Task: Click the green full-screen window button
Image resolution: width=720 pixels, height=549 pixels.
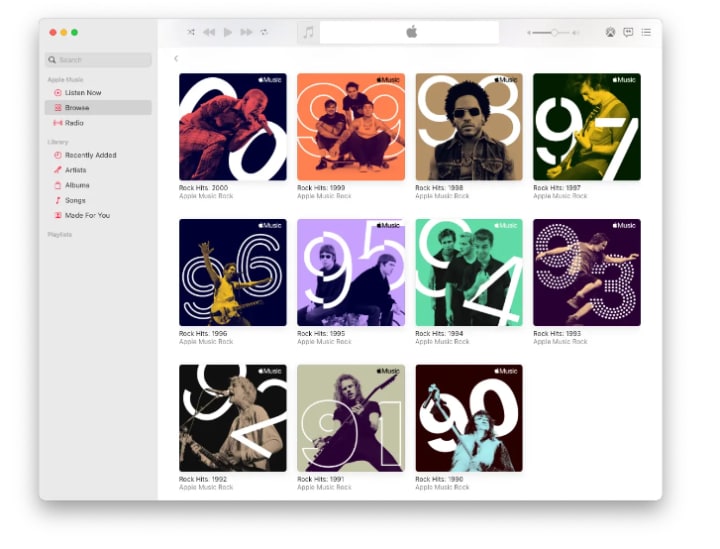Action: pos(74,32)
